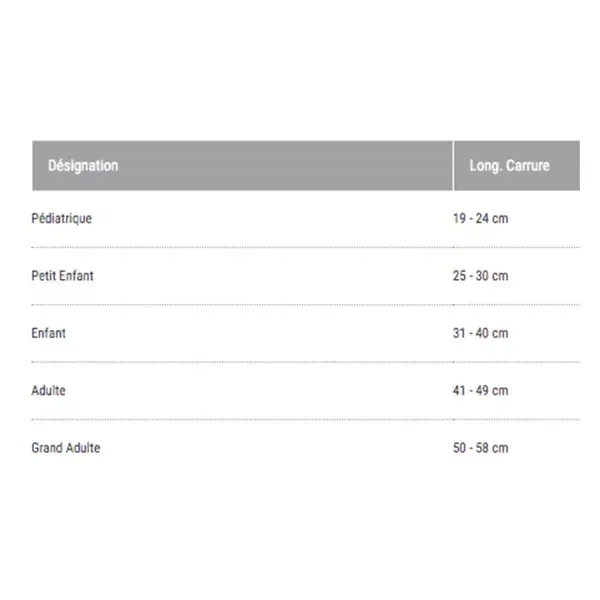Select the Pédiatrique row label
This screenshot has width=600, height=600.
pyautogui.click(x=62, y=218)
